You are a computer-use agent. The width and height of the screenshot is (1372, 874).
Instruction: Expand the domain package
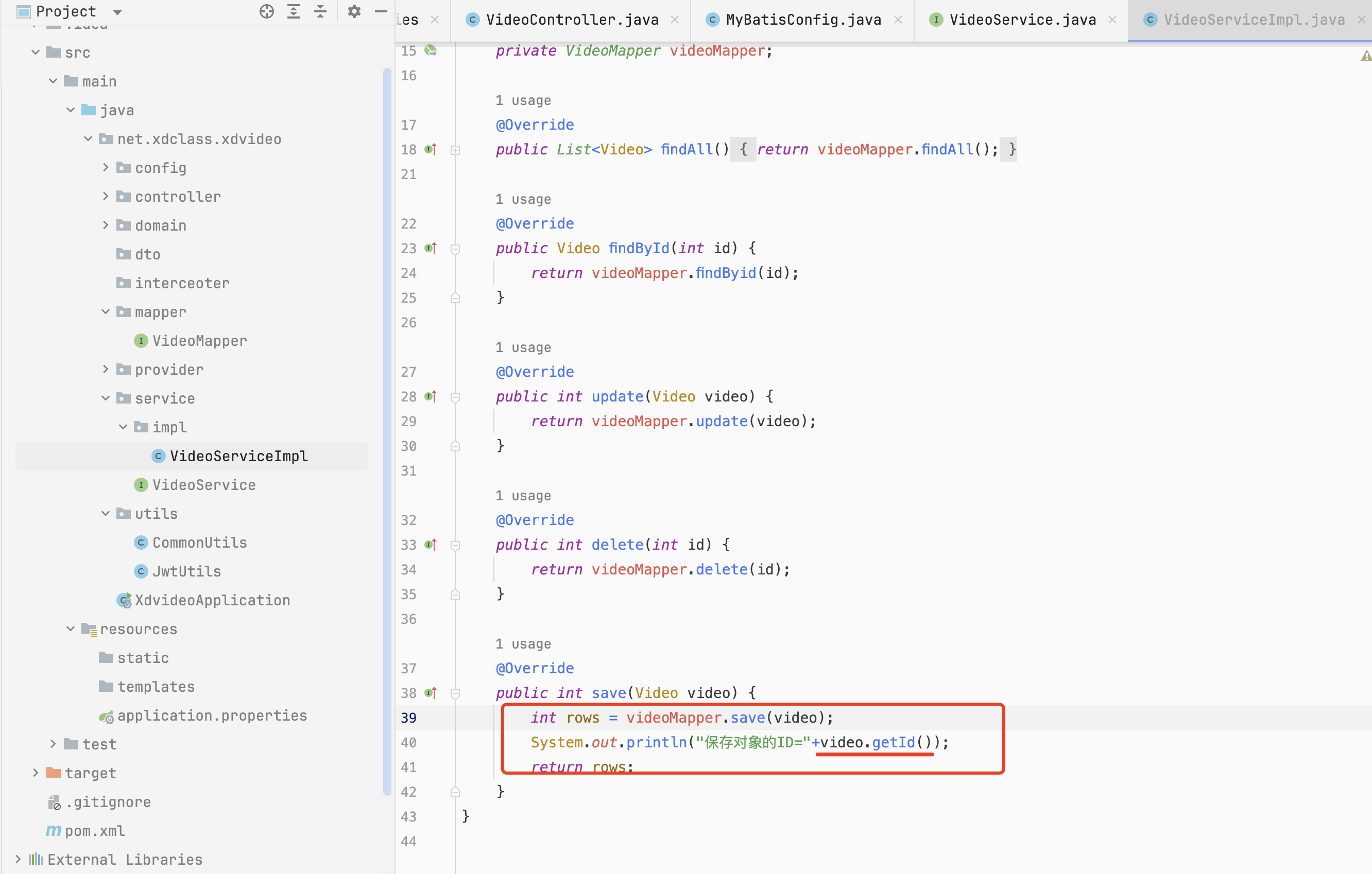[x=106, y=225]
